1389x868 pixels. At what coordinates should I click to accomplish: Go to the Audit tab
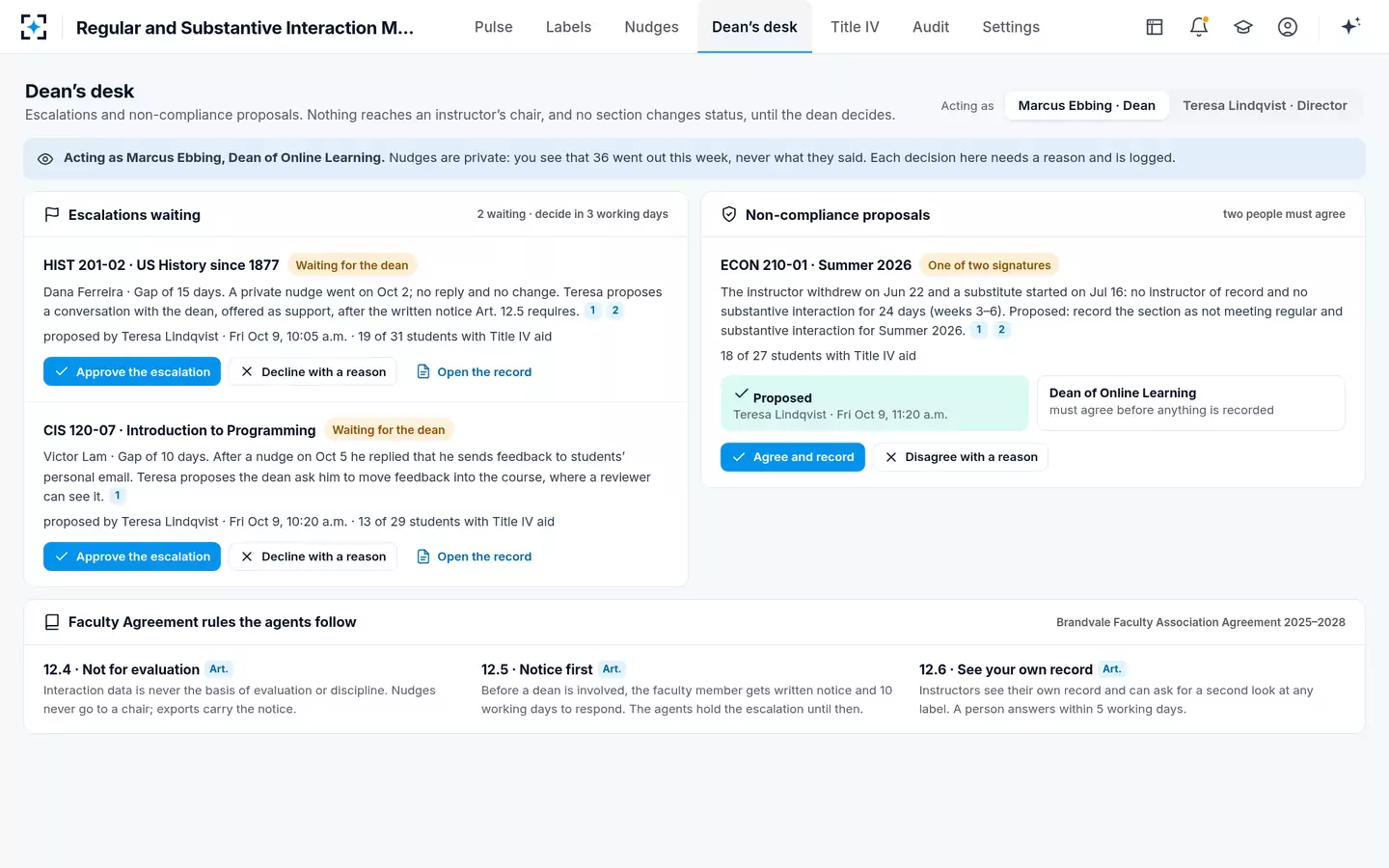931,27
